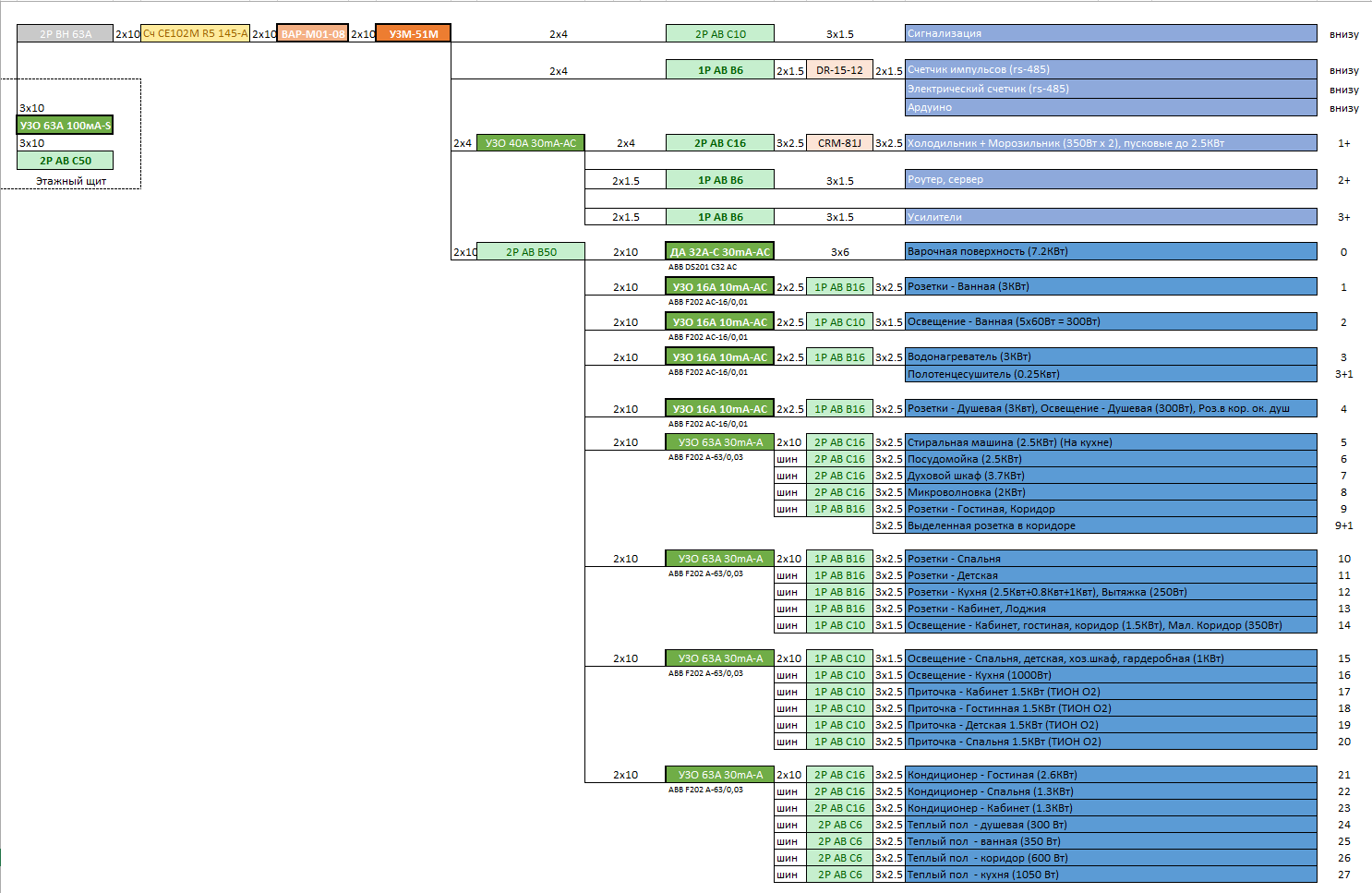
Task: Select 'Розетки - Спальня' cell
Action: (x=1112, y=559)
